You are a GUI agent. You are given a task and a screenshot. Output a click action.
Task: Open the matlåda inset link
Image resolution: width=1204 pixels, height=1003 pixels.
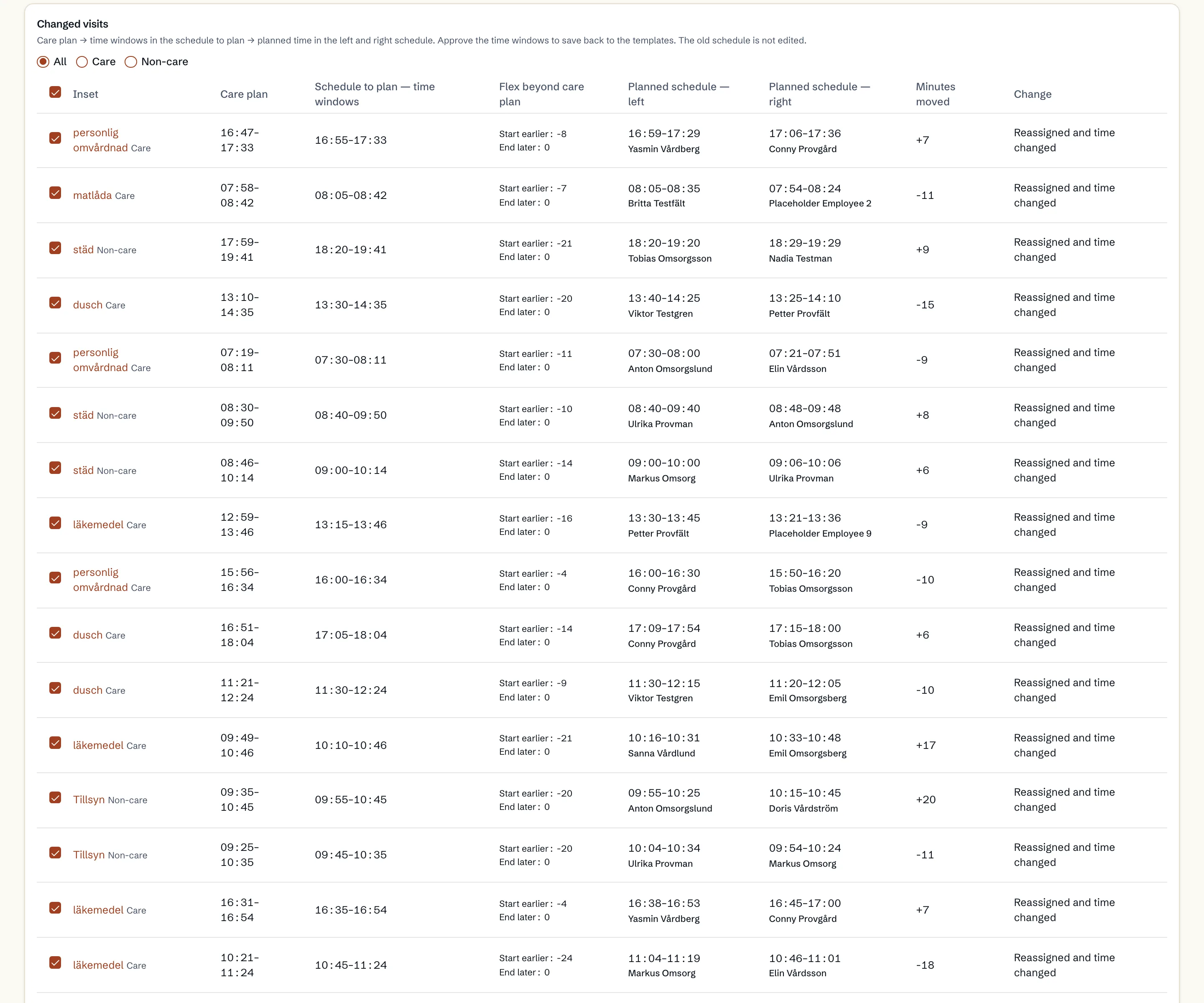click(x=92, y=196)
